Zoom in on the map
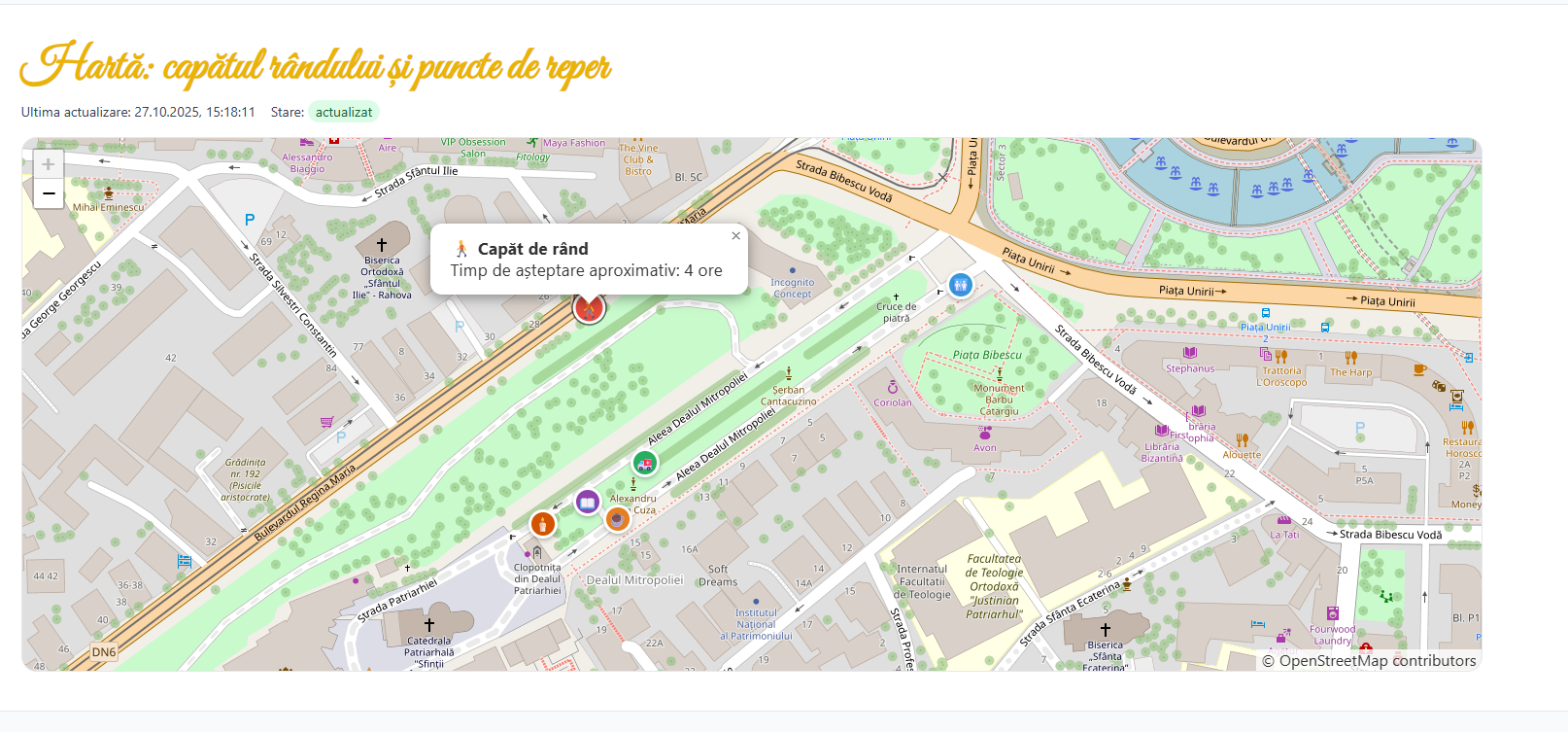 (49, 164)
